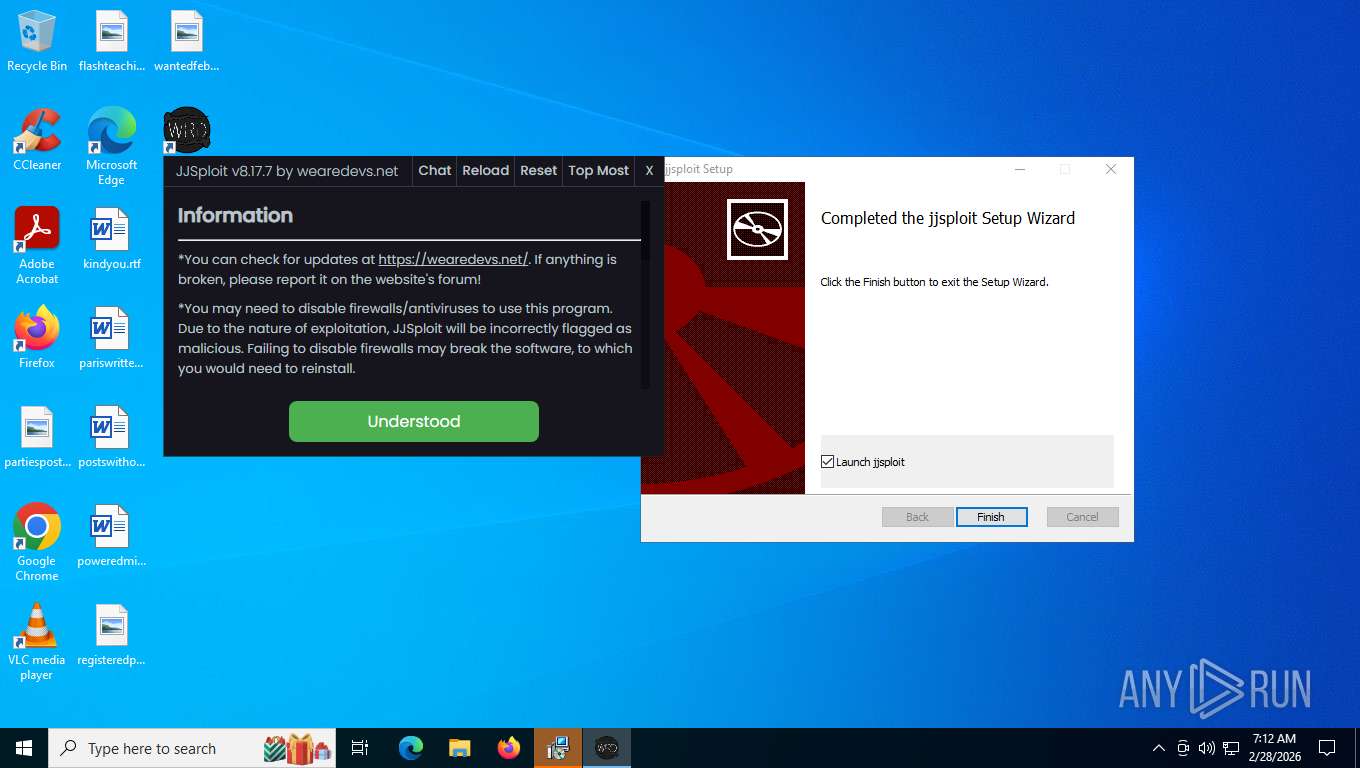Open the notification center icon

pos(1327,748)
